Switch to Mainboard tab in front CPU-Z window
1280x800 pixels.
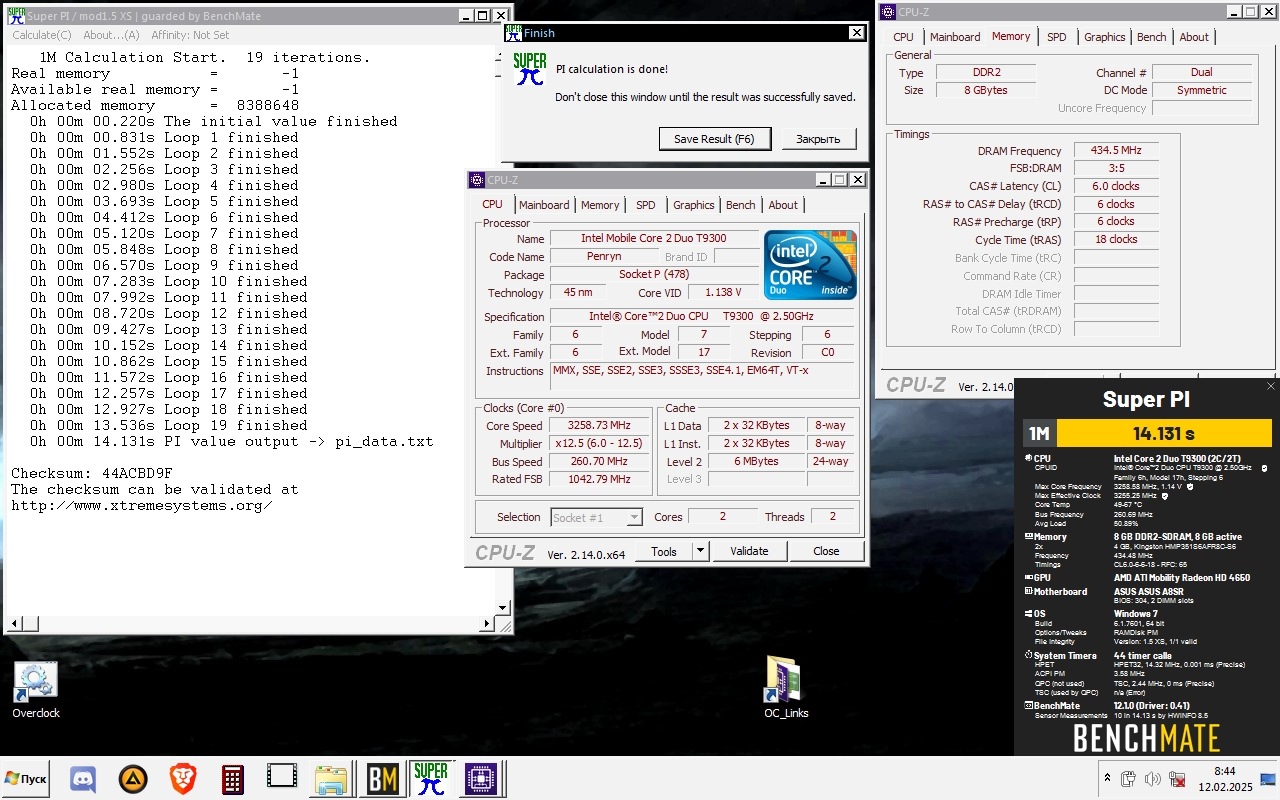click(x=544, y=205)
